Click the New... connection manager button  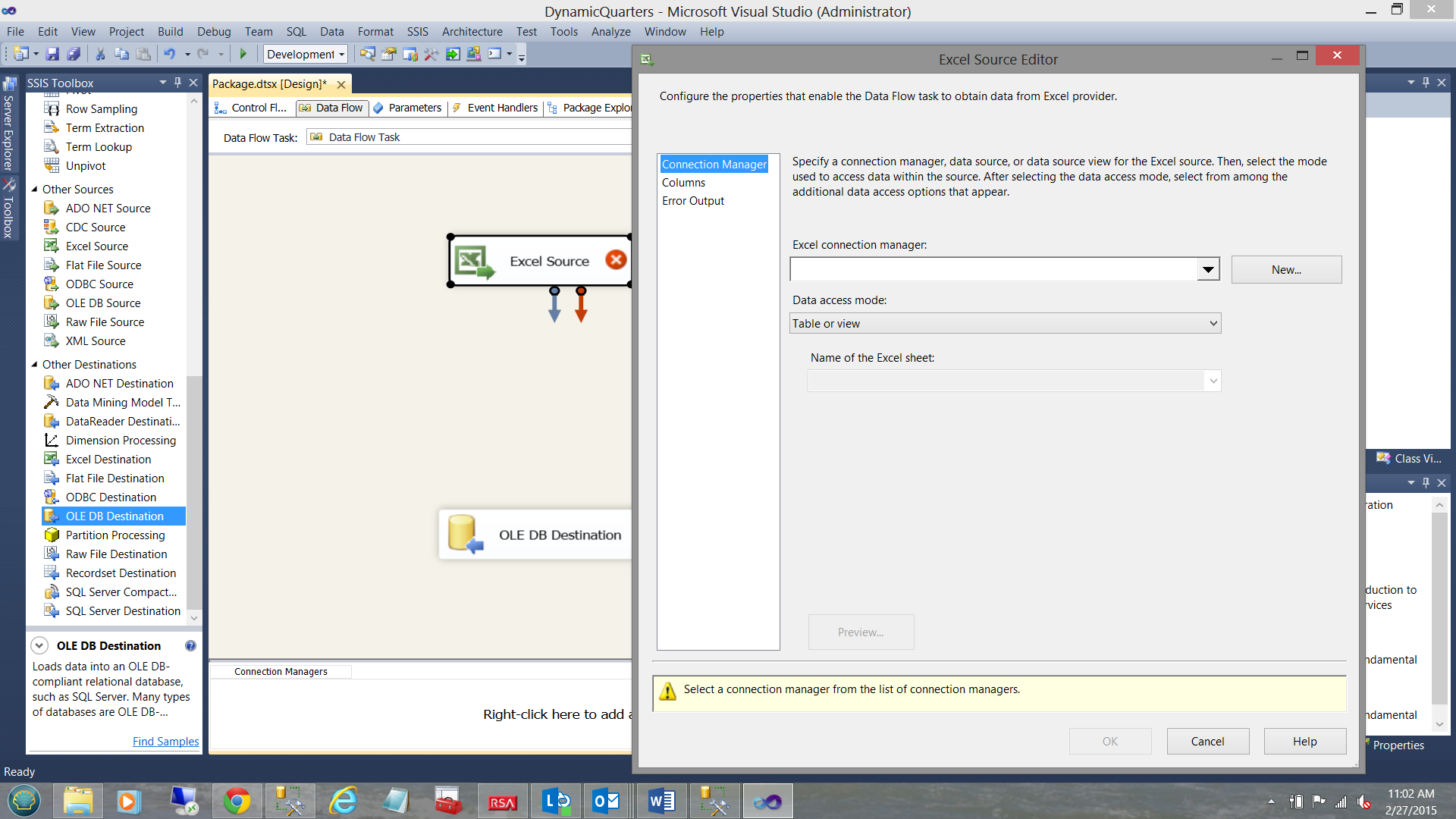[x=1286, y=270]
